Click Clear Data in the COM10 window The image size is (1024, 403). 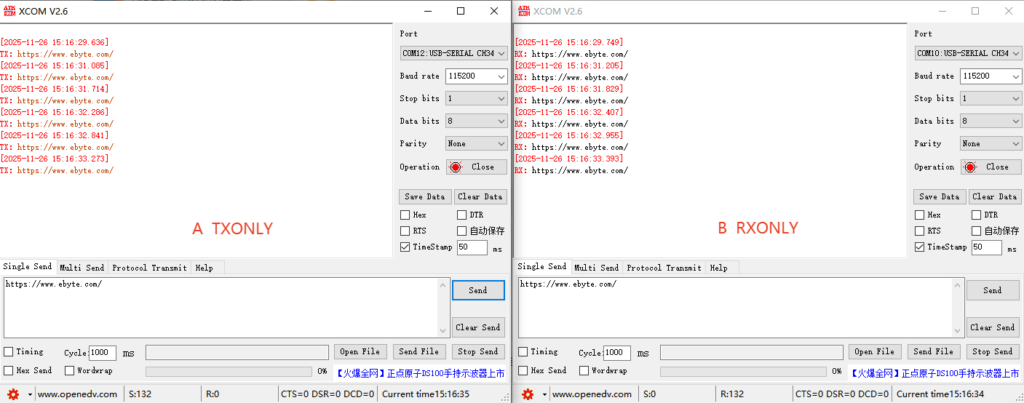994,197
